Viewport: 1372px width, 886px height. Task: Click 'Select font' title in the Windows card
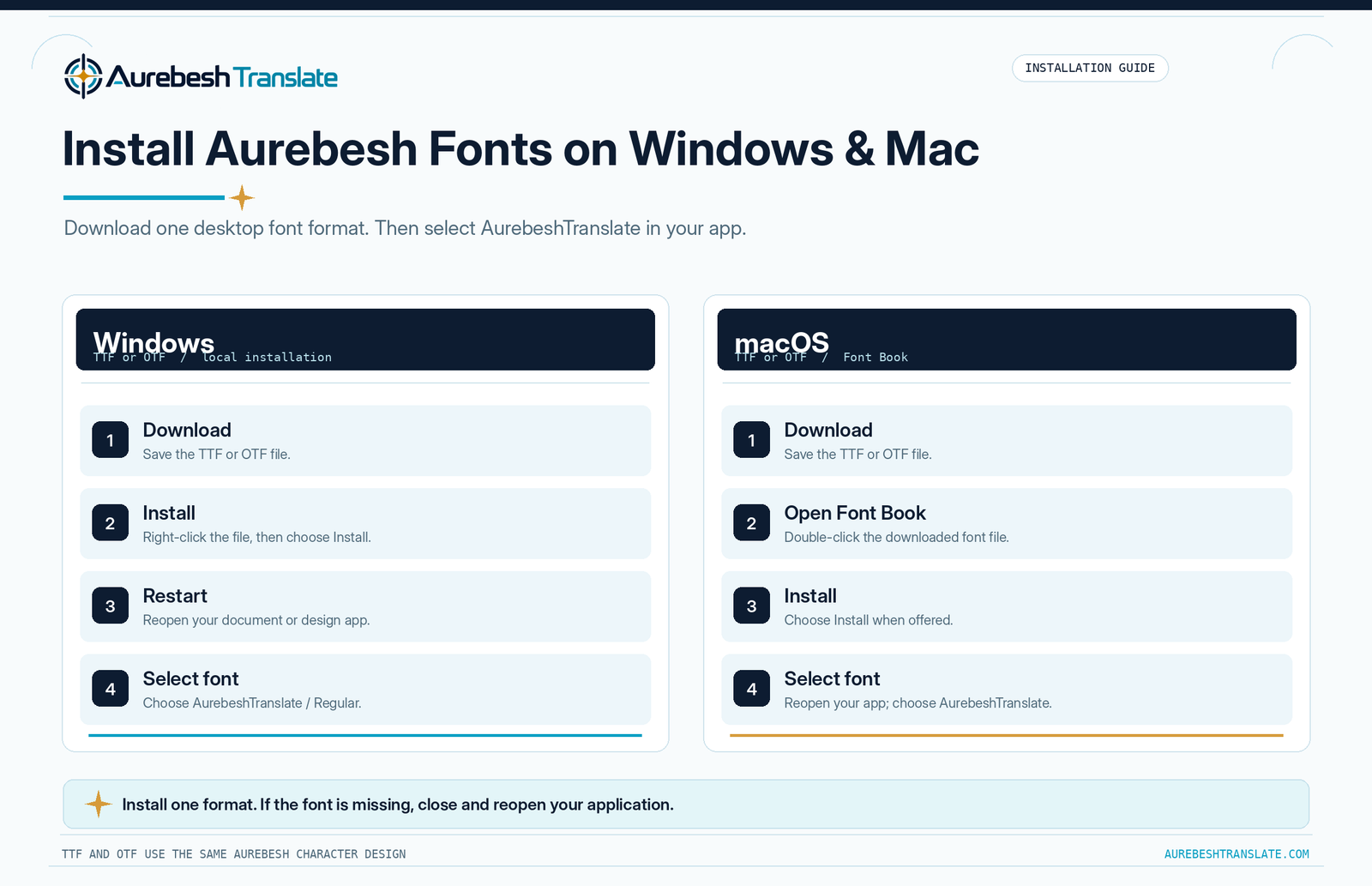pyautogui.click(x=190, y=678)
